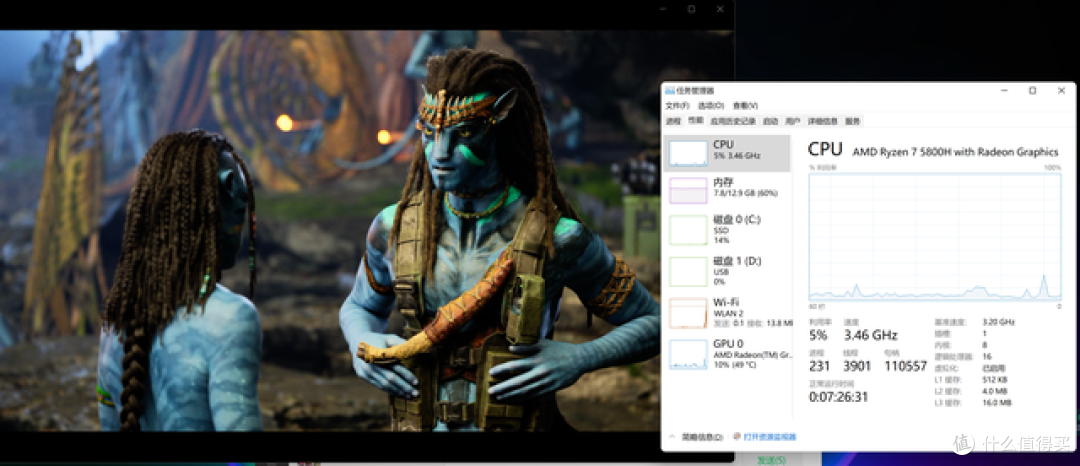Maximize the Task Manager window

[x=1032, y=91]
